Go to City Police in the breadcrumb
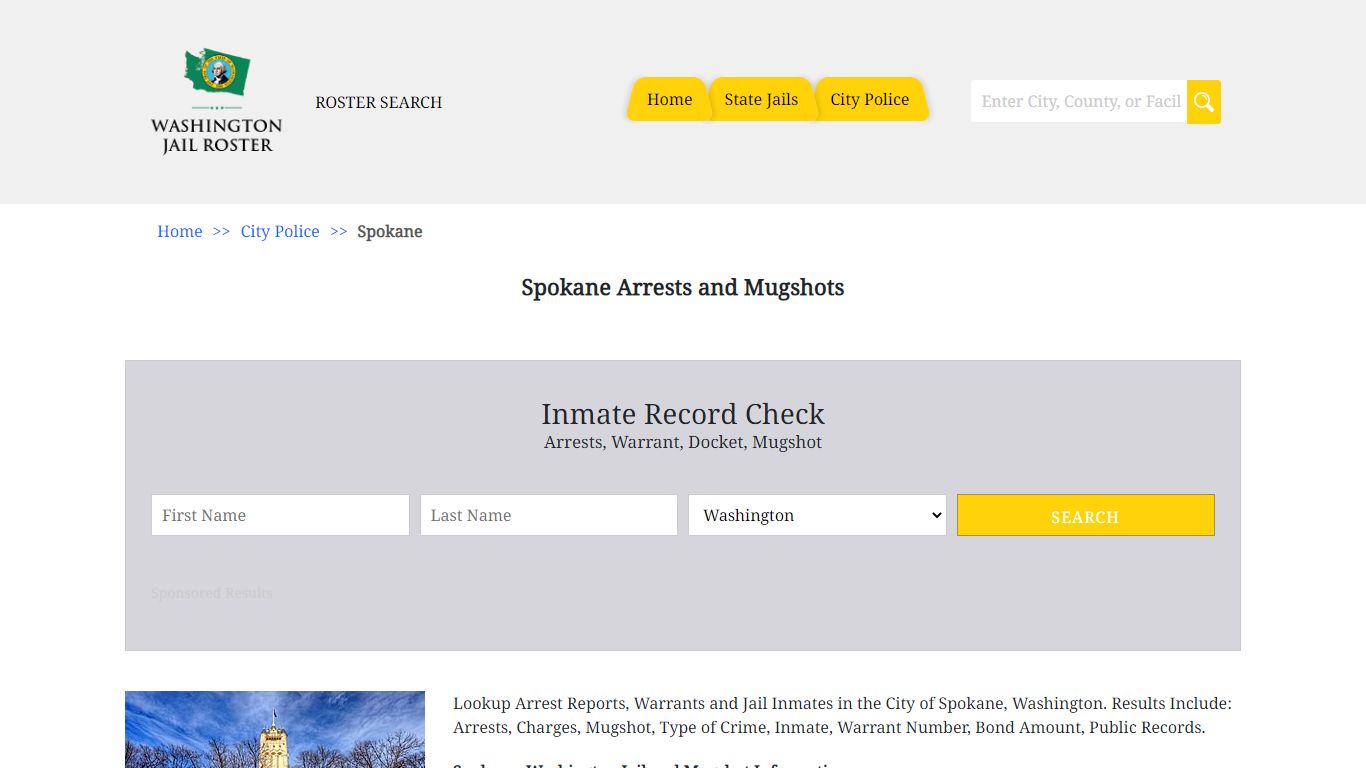Image resolution: width=1366 pixels, height=768 pixels. [x=280, y=231]
